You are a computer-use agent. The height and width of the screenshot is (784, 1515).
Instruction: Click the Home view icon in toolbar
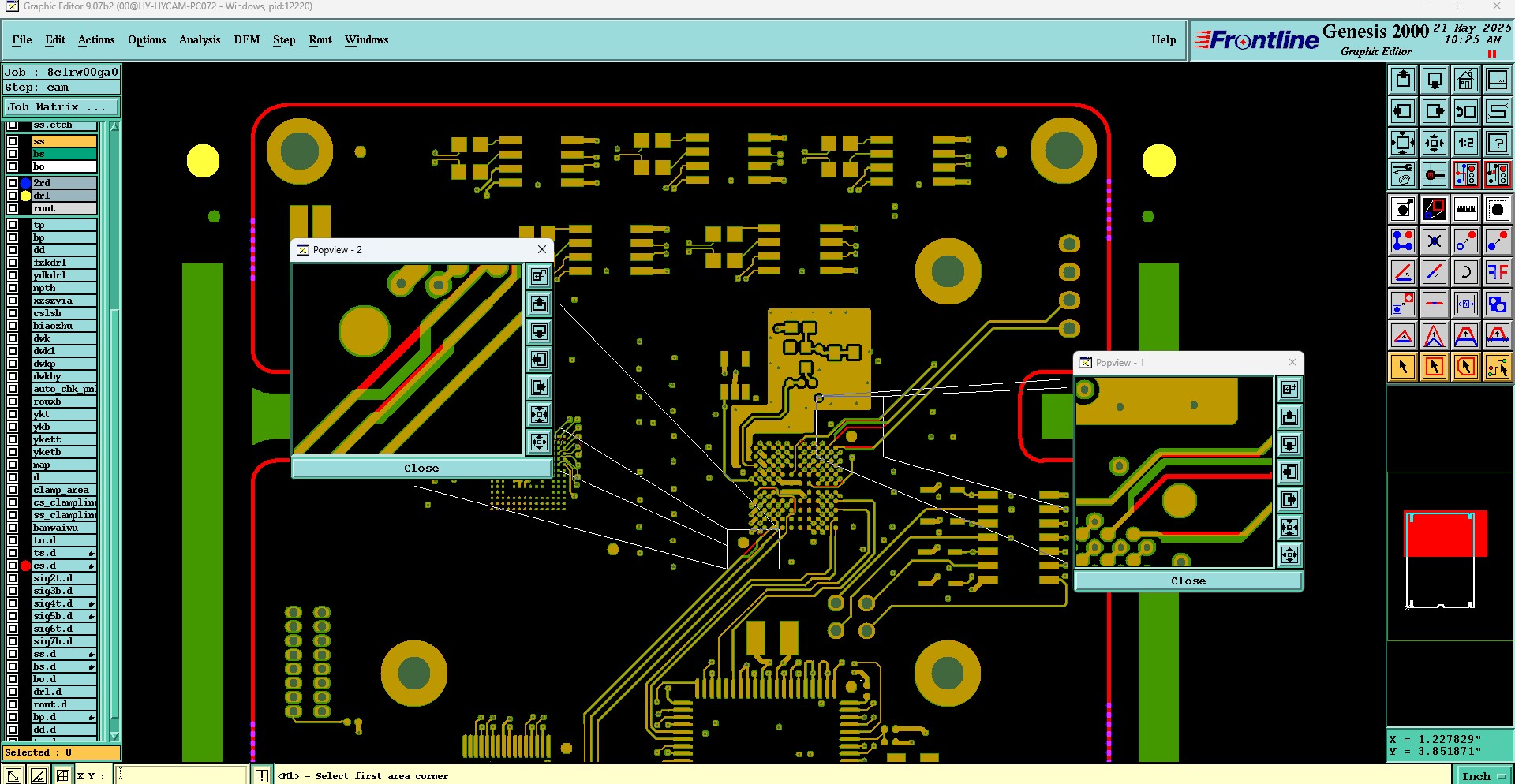[1466, 80]
